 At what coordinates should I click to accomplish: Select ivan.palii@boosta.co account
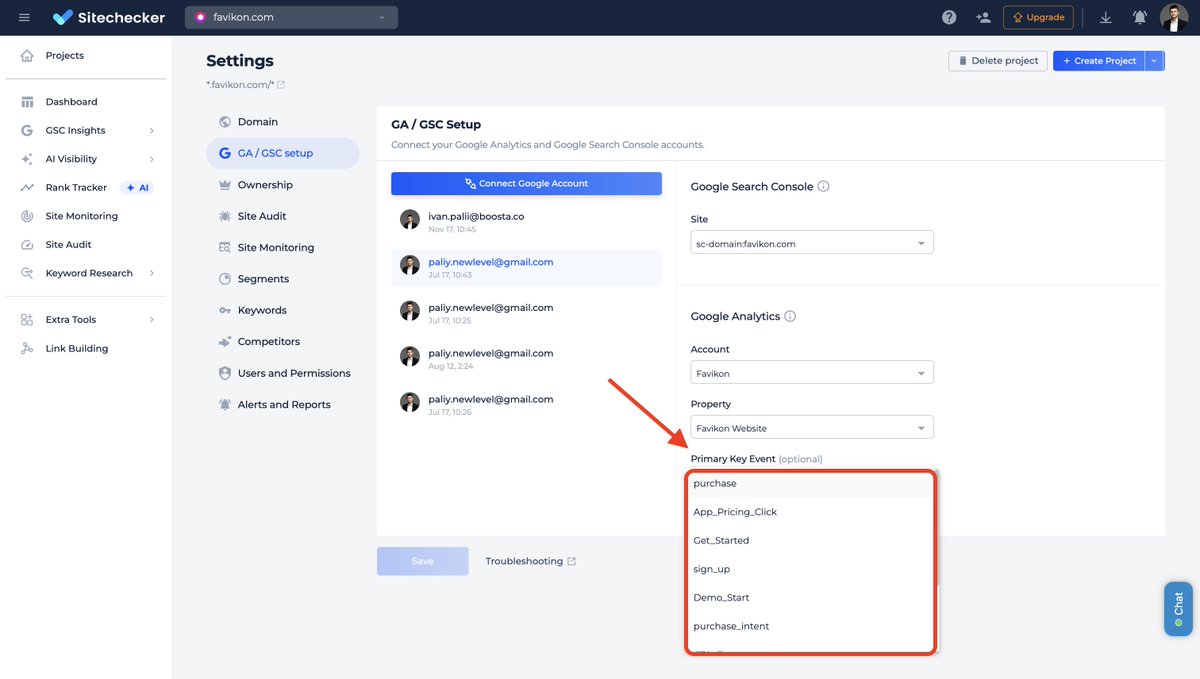click(526, 221)
